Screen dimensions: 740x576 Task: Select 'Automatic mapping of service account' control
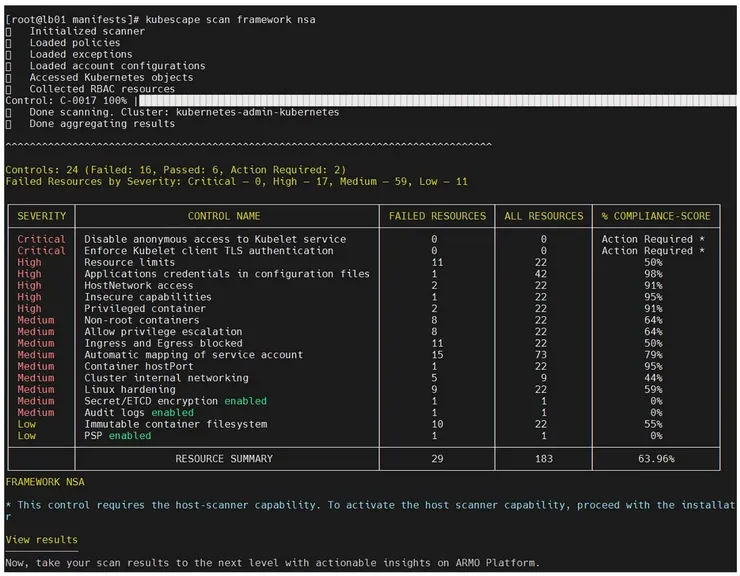coord(193,355)
